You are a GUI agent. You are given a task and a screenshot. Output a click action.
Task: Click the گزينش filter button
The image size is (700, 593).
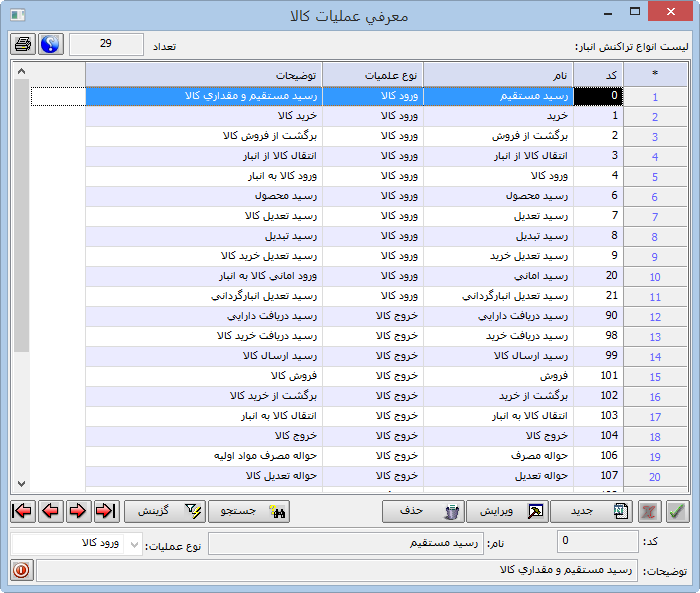[x=165, y=511]
